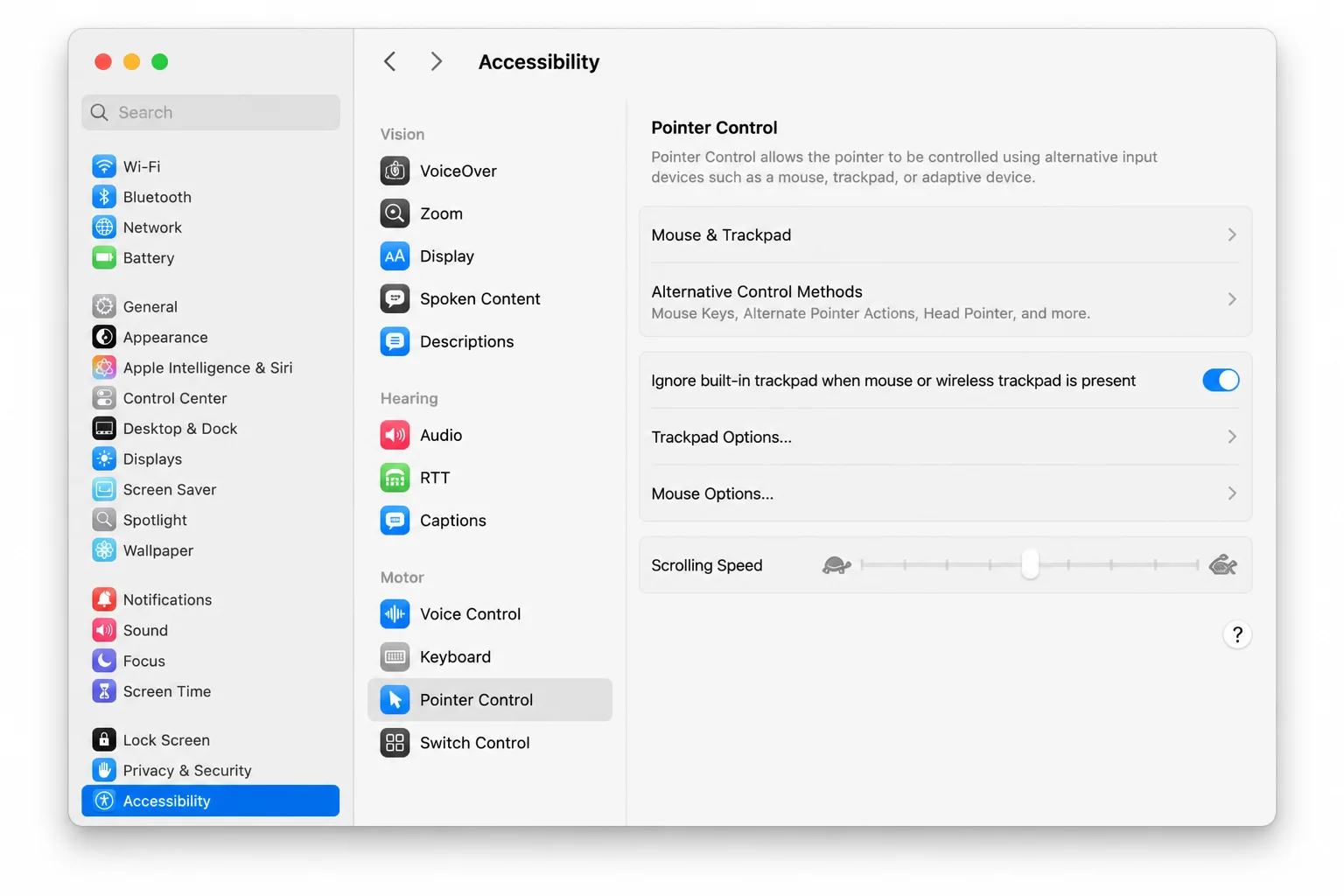Expand Mouse & Trackpad chevron
Screen dimensions: 1344x896
(1231, 235)
